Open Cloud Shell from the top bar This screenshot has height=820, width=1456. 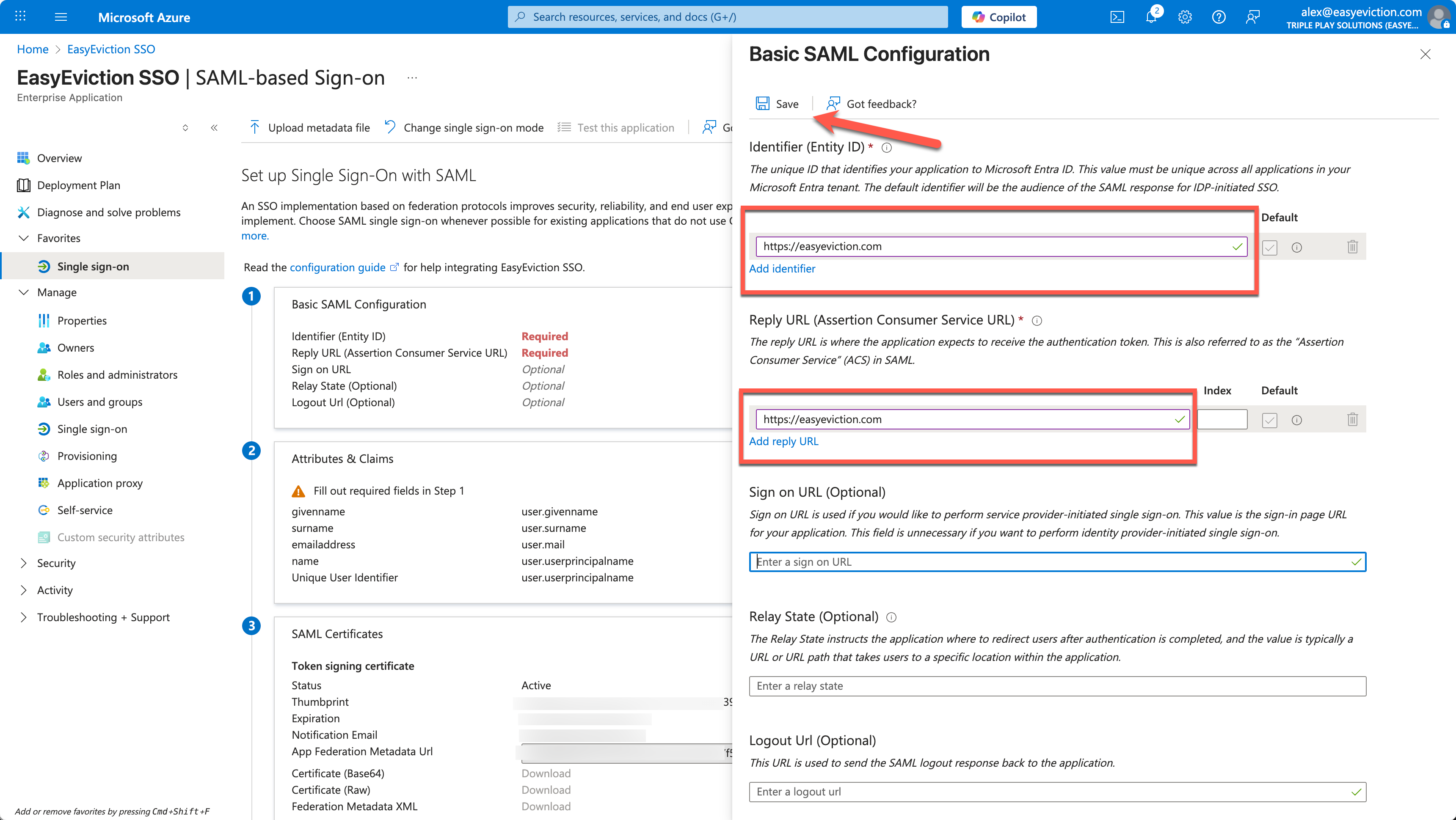1117,17
